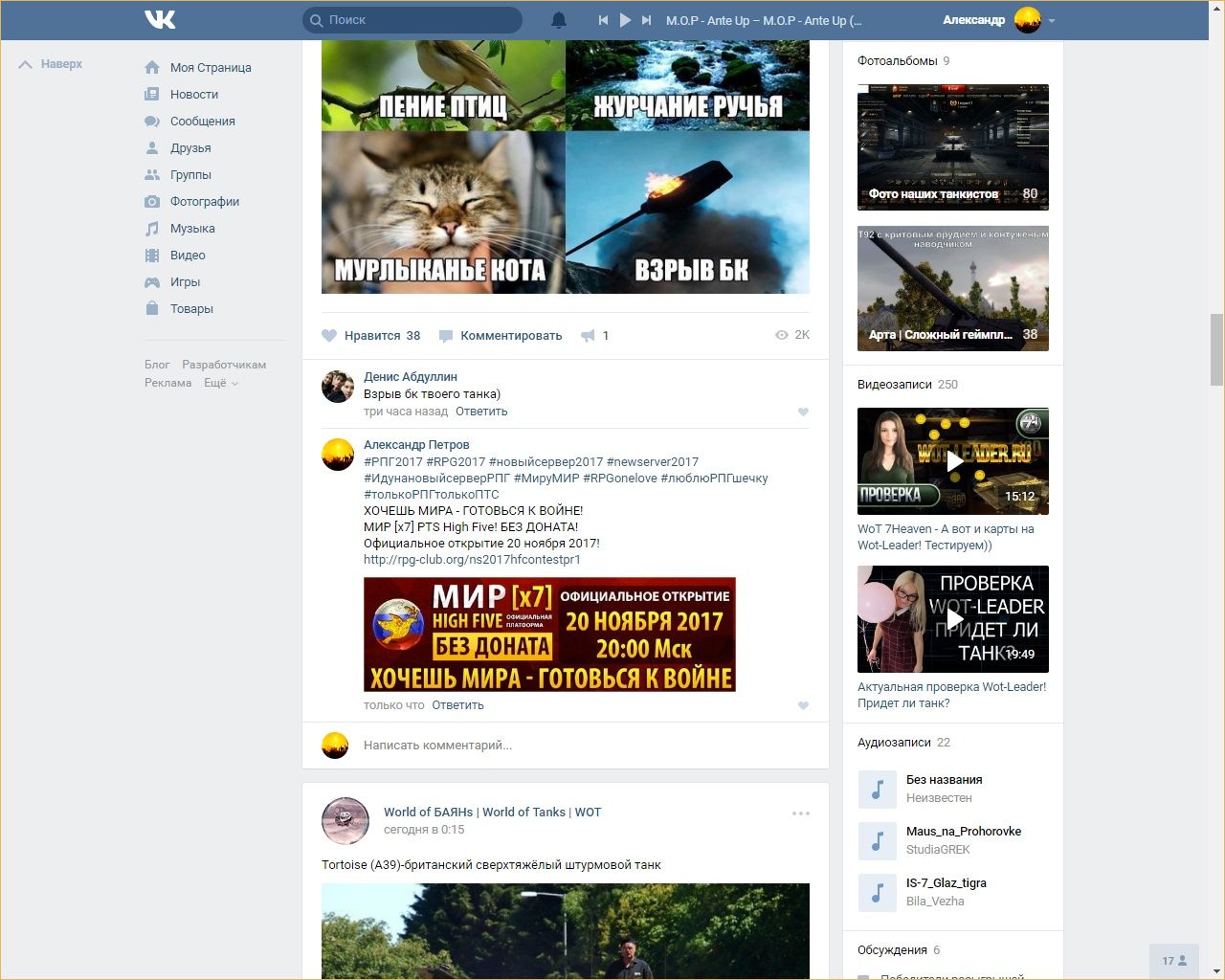Viewport: 1225px width, 980px height.
Task: Open Денис Абдуллин's profile name
Action: tap(411, 377)
